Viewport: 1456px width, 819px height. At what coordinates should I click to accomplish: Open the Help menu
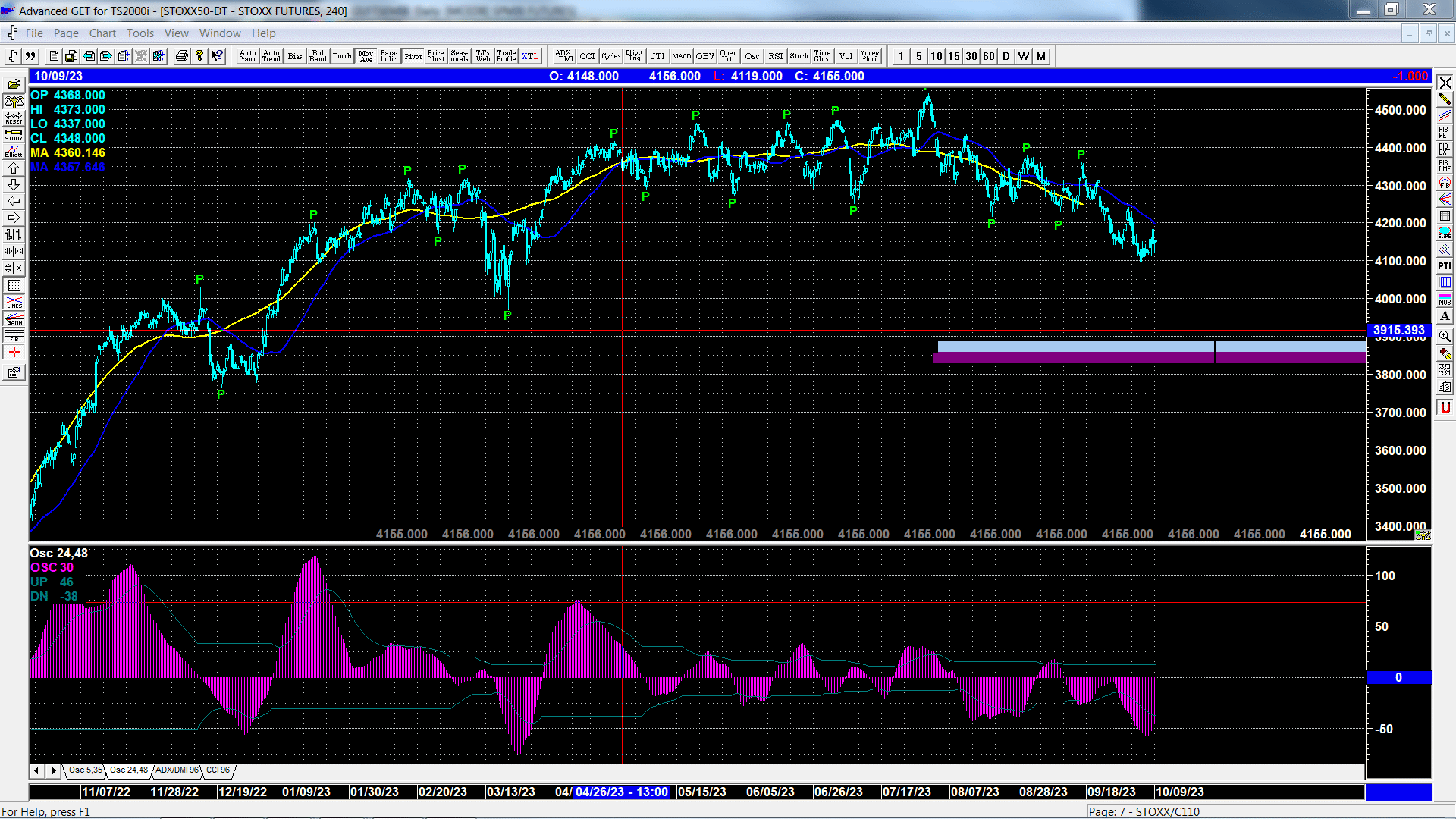(263, 33)
